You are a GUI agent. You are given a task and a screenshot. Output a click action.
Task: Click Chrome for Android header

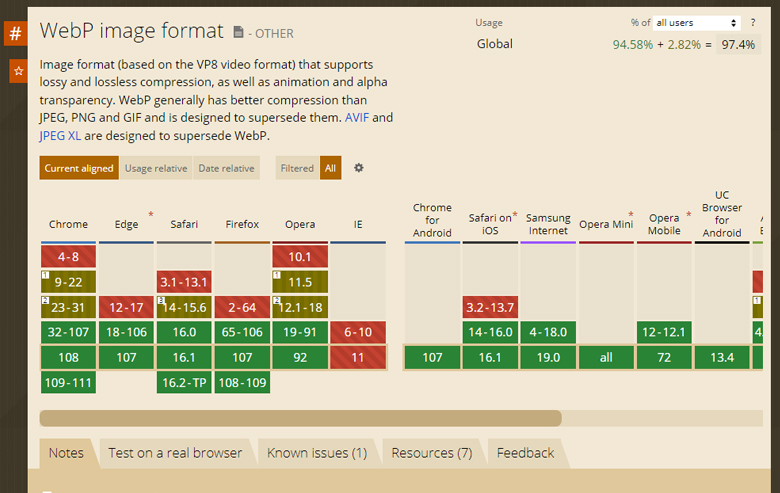pyautogui.click(x=432, y=220)
